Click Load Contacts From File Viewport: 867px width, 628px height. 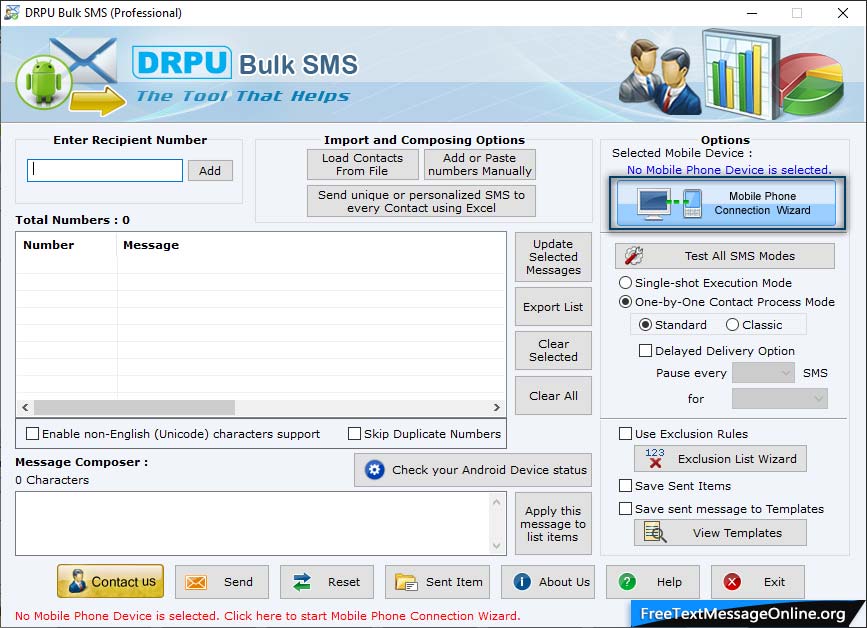(363, 164)
